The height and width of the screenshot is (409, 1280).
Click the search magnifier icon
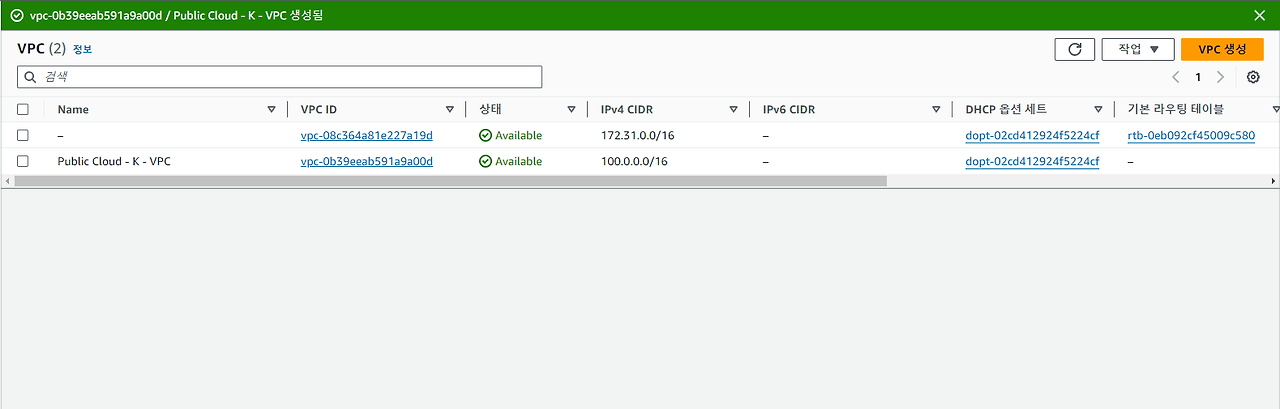[29, 77]
